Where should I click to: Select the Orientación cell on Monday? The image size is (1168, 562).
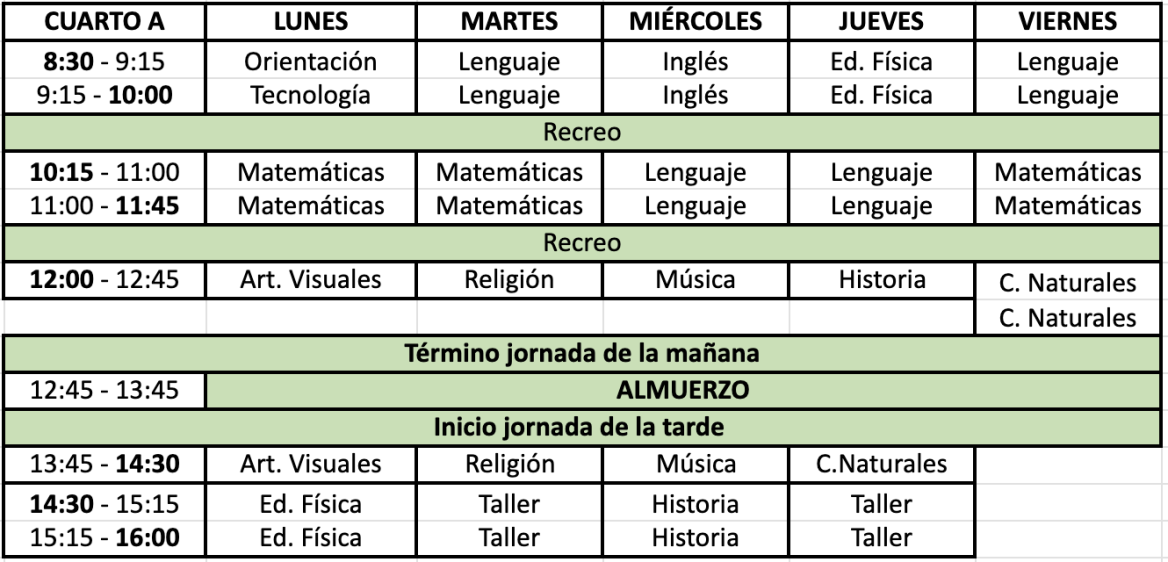310,62
